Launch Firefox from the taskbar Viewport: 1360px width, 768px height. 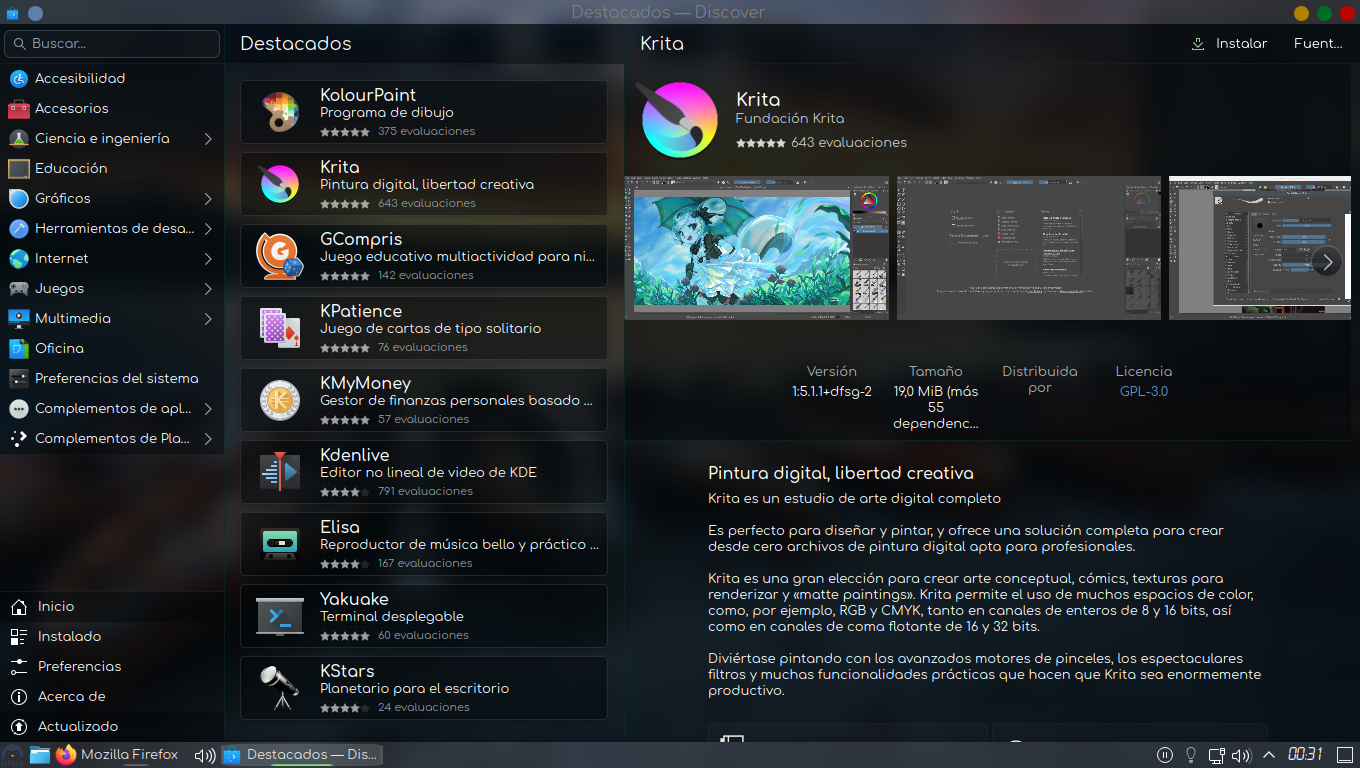click(x=66, y=755)
